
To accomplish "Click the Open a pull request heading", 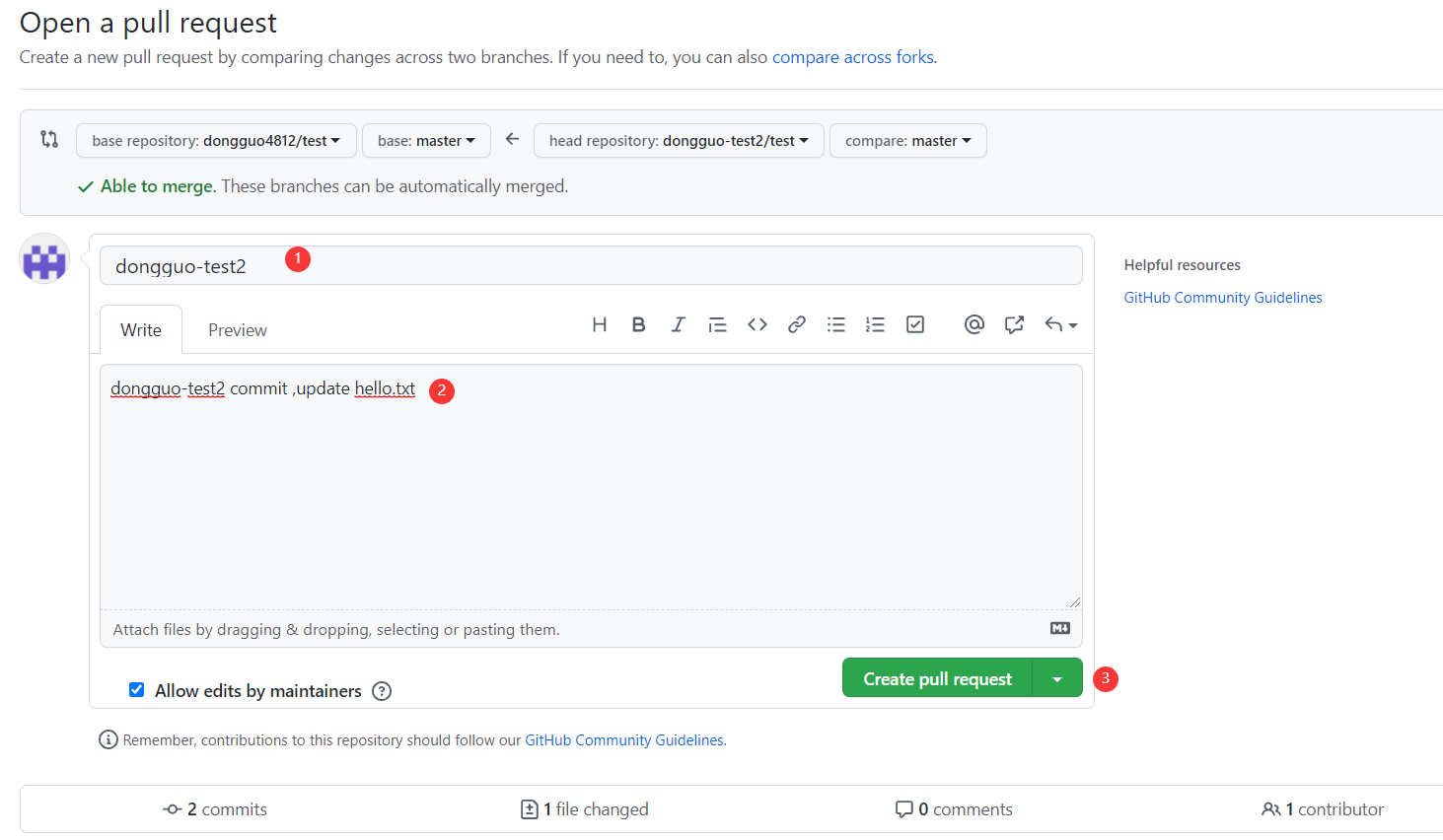I will [148, 23].
